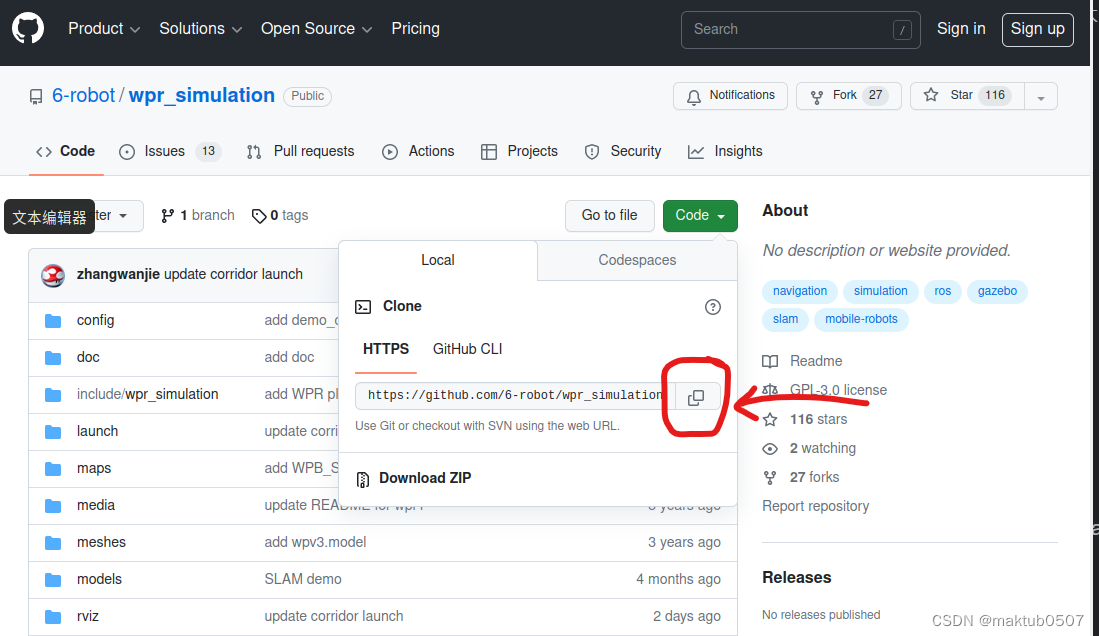Click the models folder icon
Image resolution: width=1099 pixels, height=636 pixels.
coord(53,581)
